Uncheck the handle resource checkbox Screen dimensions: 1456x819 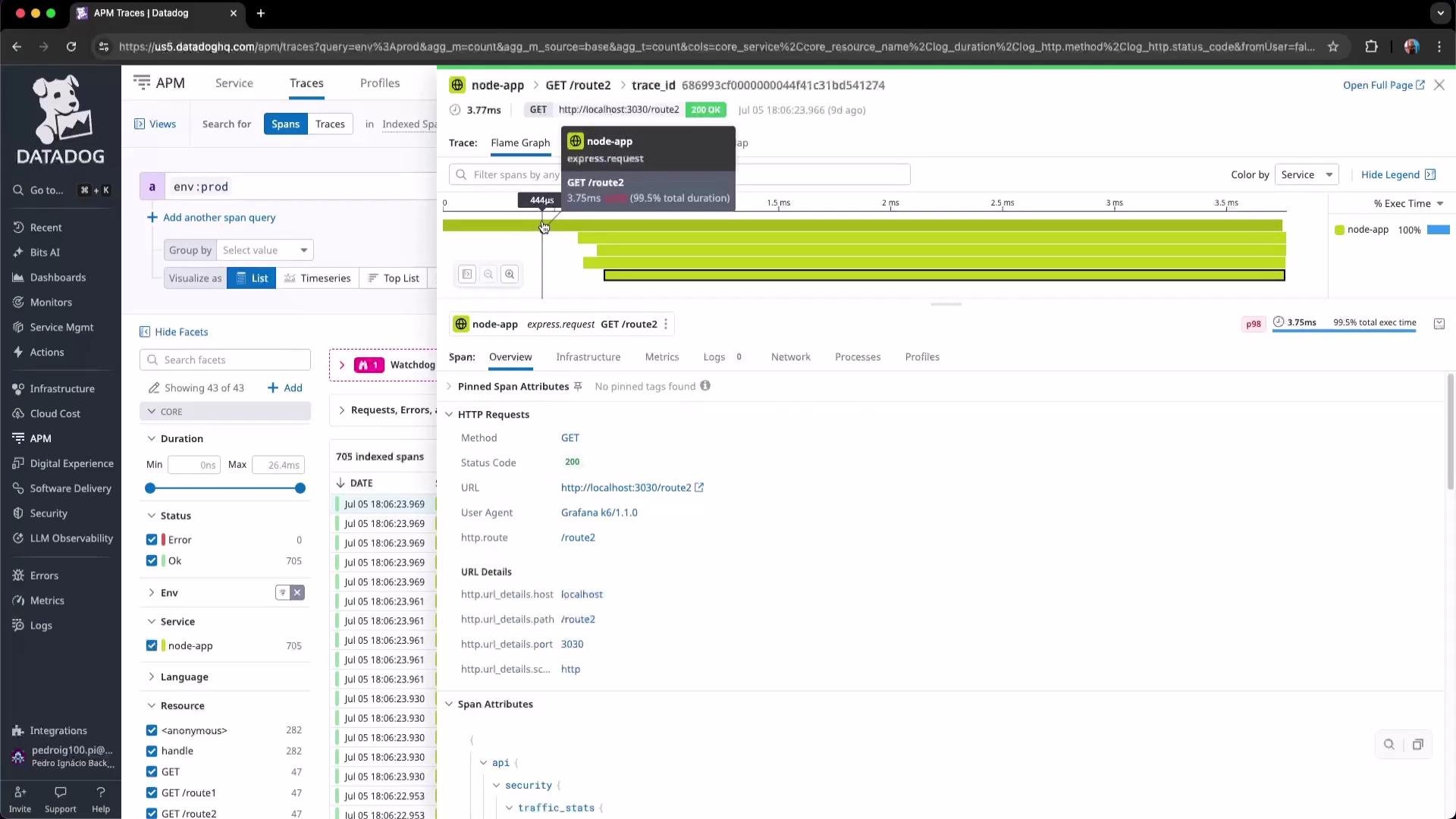coord(152,751)
